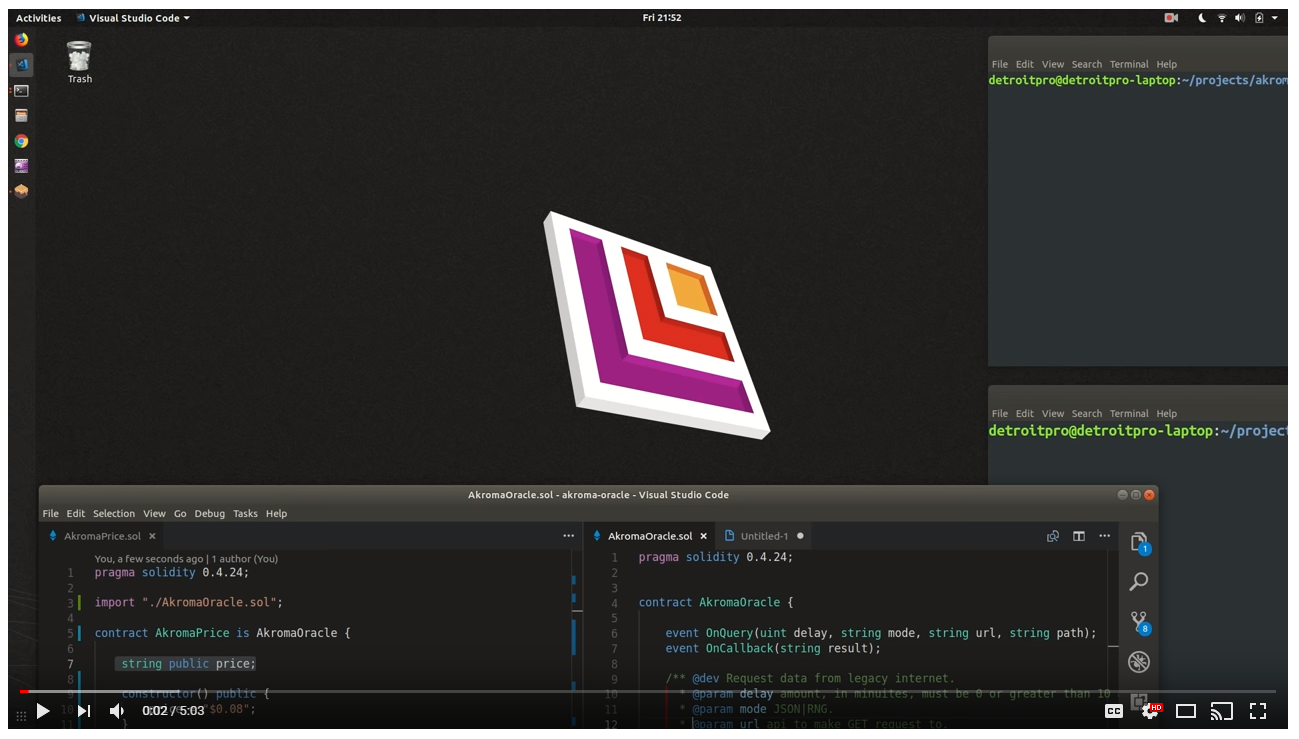
Task: Open the system menu arrow in the top bar
Action: pos(1275,18)
